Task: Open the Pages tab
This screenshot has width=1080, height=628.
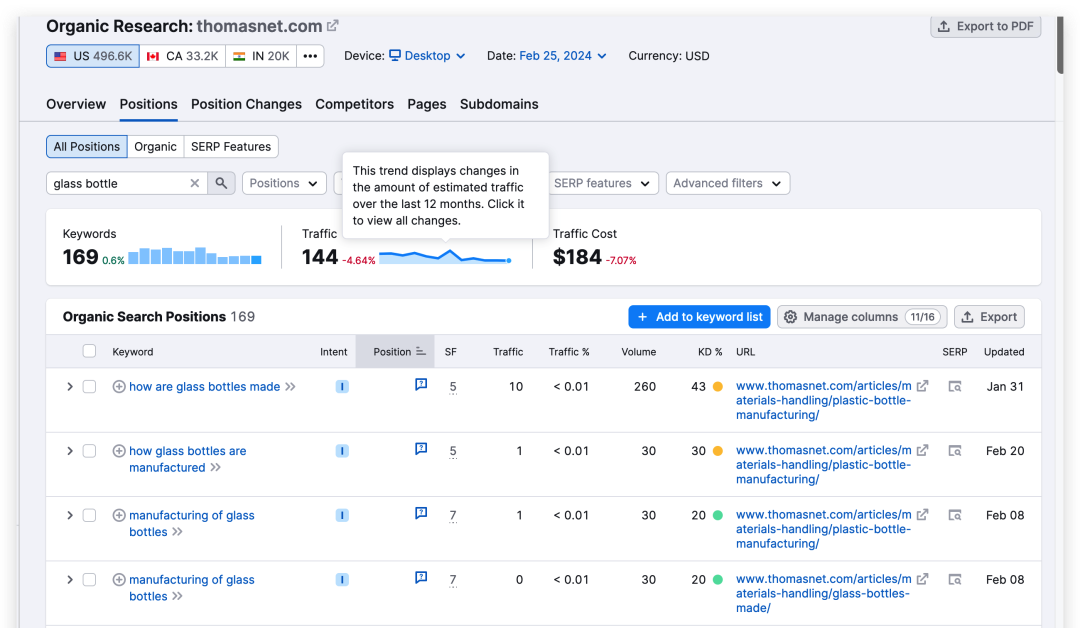Action: pos(427,104)
